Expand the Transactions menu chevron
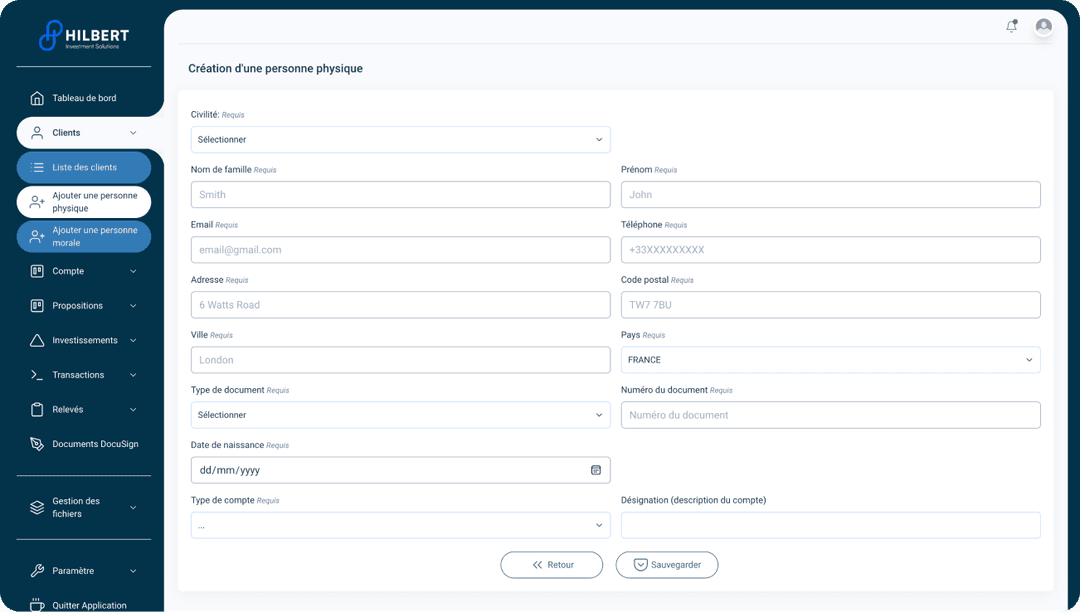 click(133, 375)
